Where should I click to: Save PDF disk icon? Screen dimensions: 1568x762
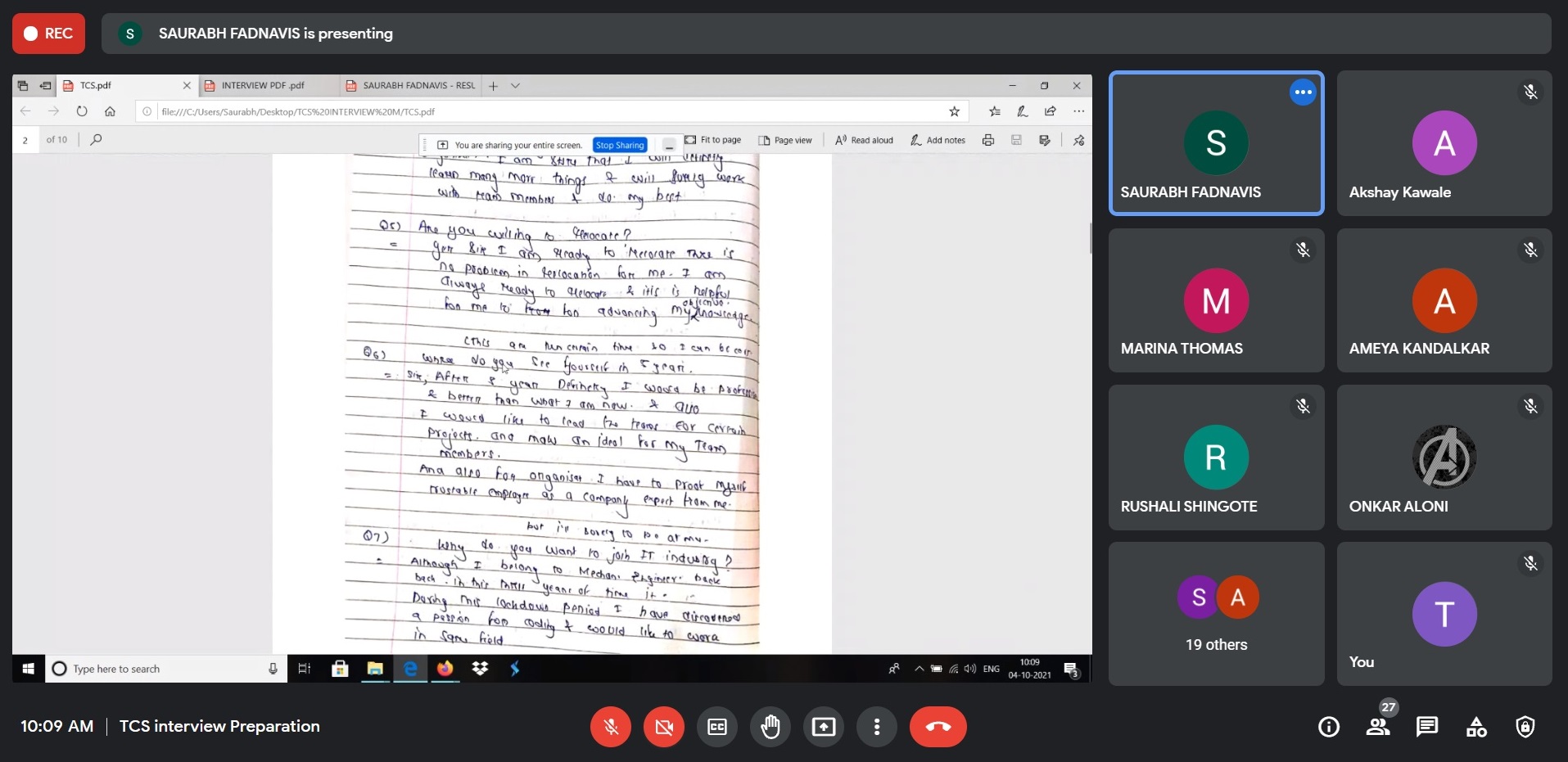point(1016,140)
